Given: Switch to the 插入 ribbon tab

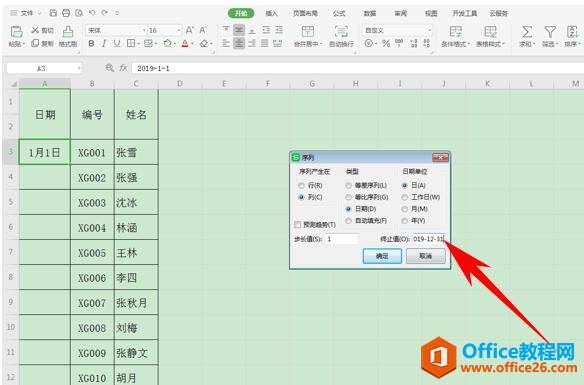Looking at the screenshot, I should (272, 13).
